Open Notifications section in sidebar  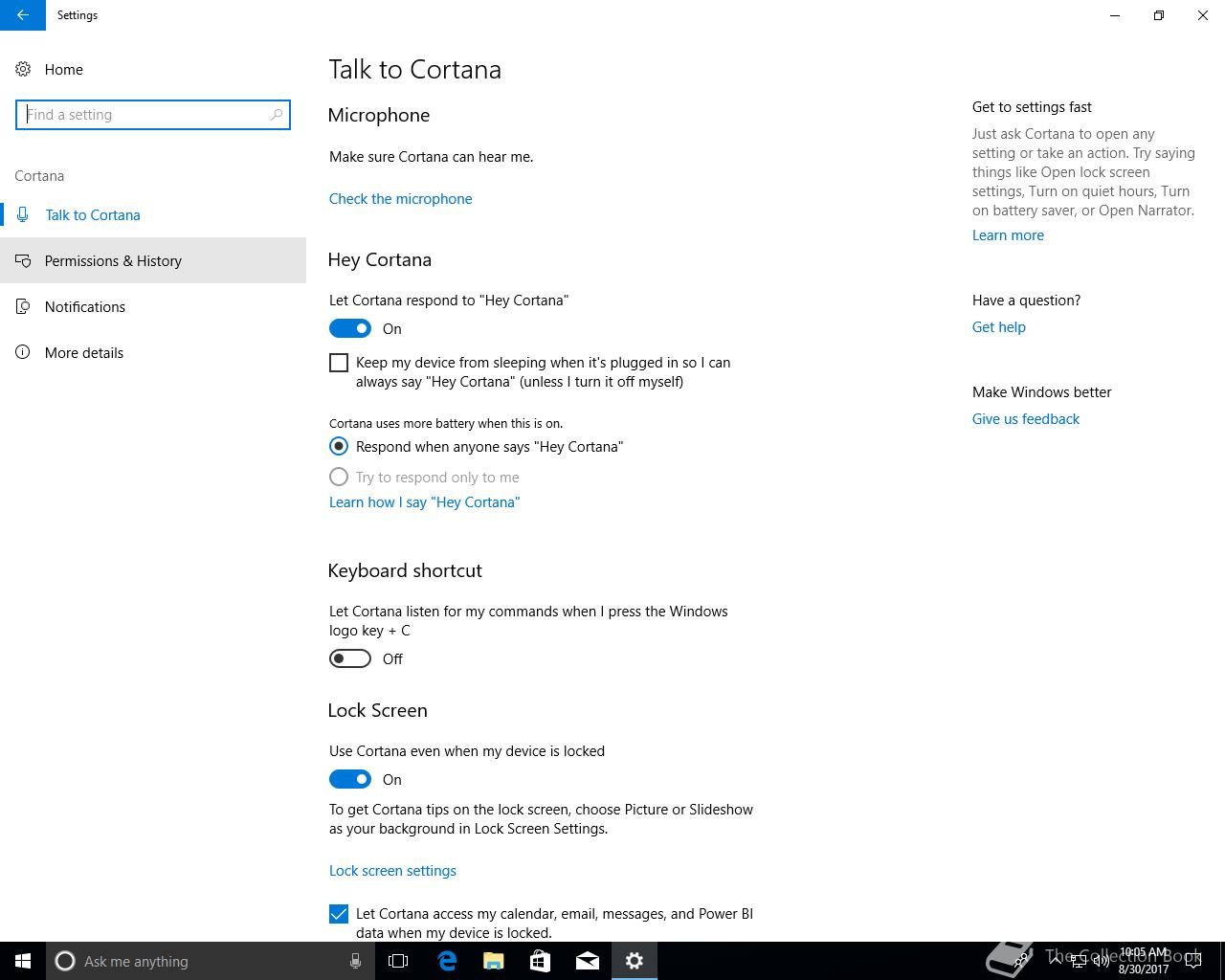153,306
